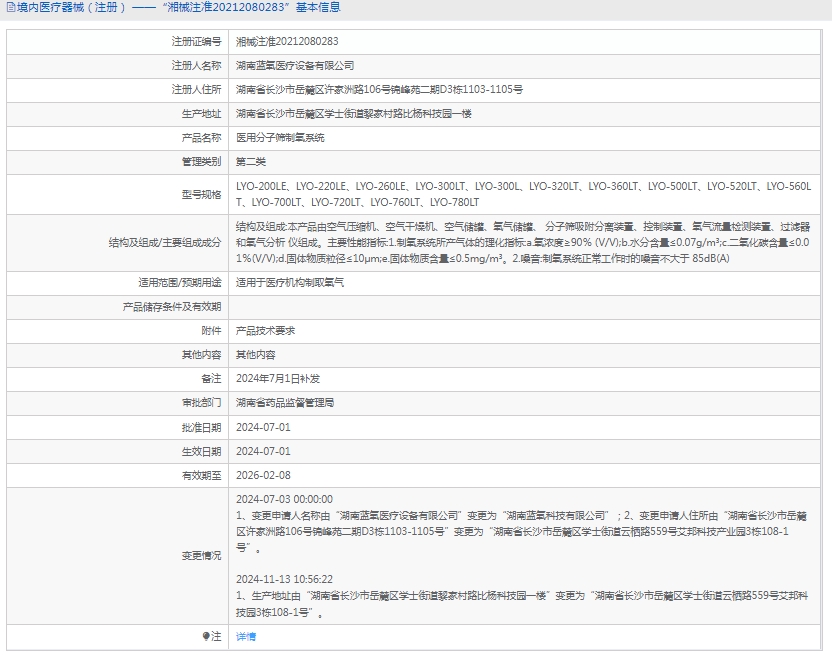Click the 变更情况 row label

point(201,556)
